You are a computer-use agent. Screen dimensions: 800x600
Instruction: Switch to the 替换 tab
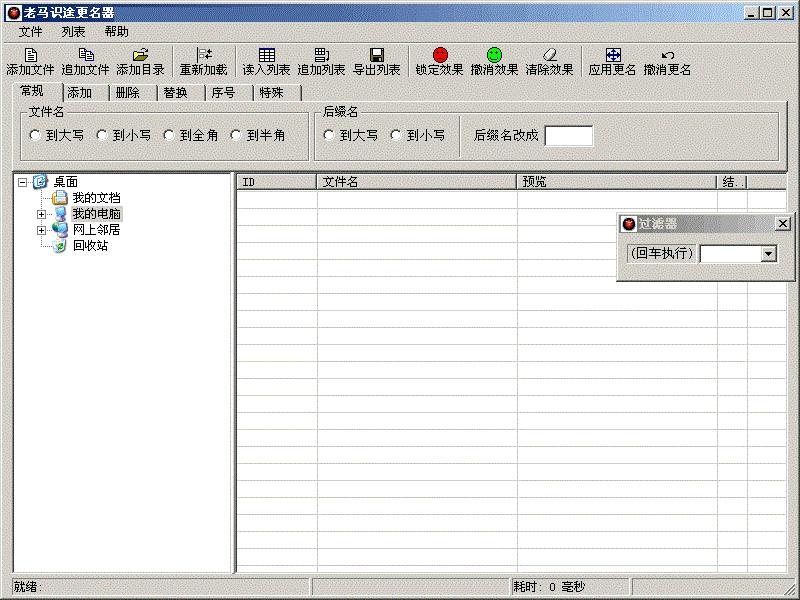pyautogui.click(x=174, y=93)
